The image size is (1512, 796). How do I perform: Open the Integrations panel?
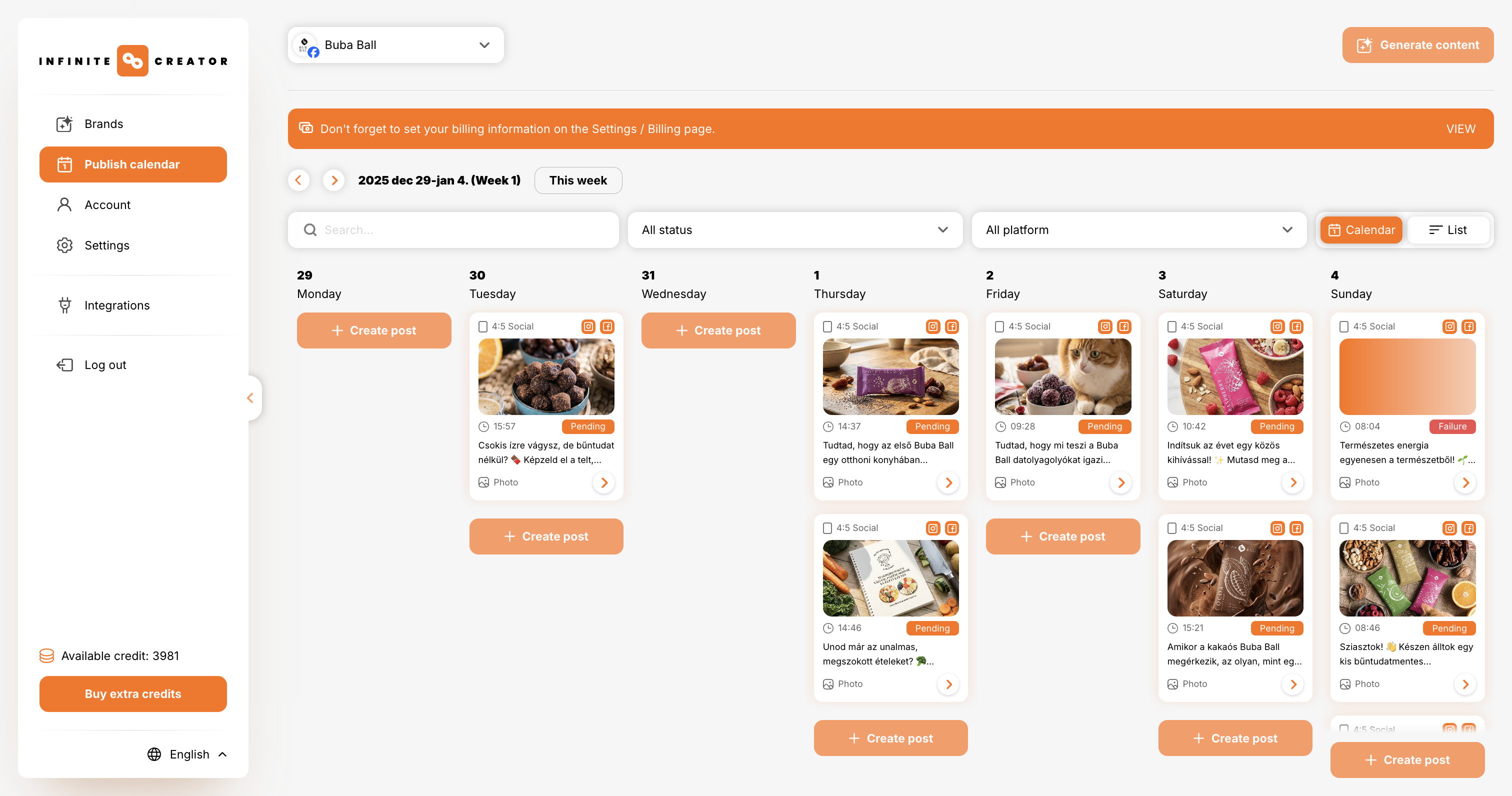tap(64, 305)
